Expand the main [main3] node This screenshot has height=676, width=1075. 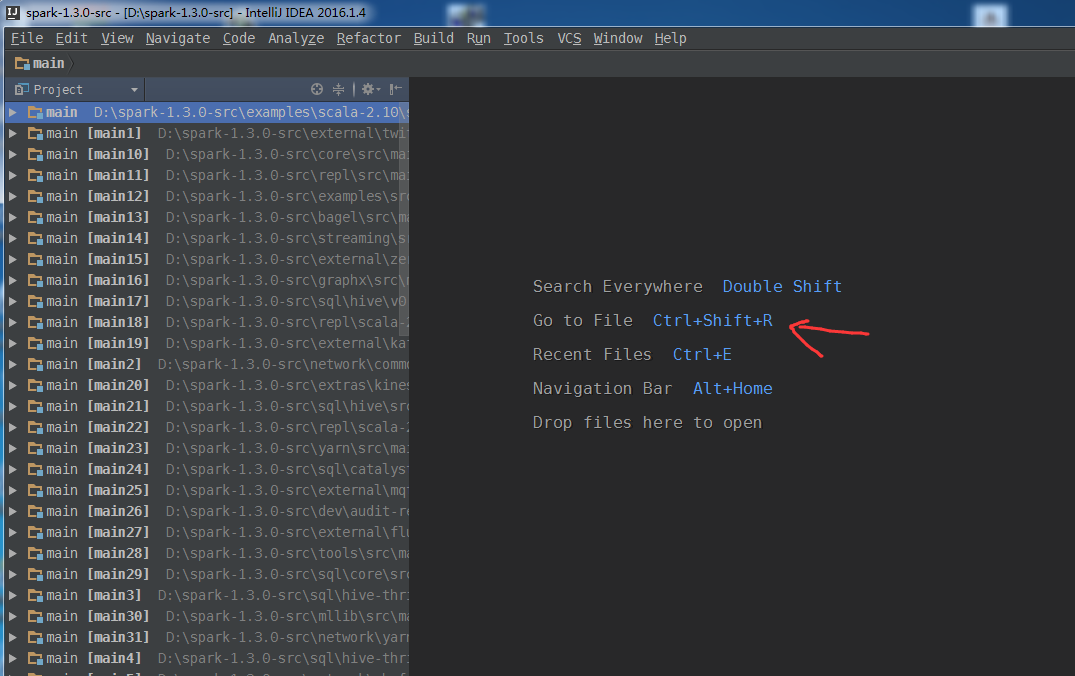point(12,596)
